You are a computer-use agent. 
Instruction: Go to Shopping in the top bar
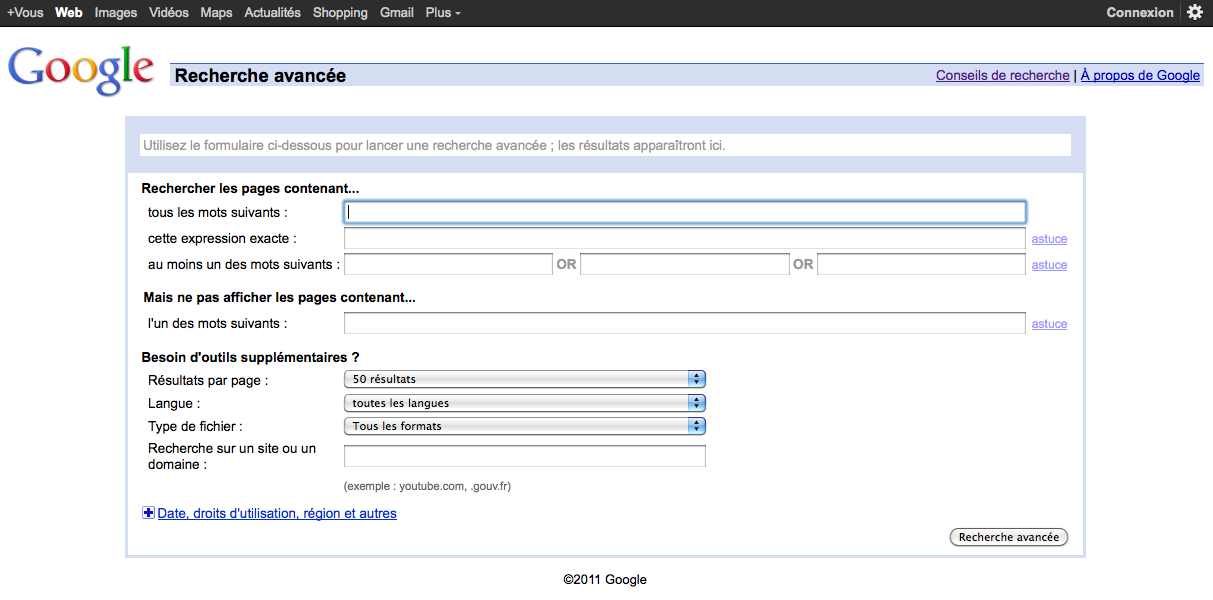click(340, 13)
